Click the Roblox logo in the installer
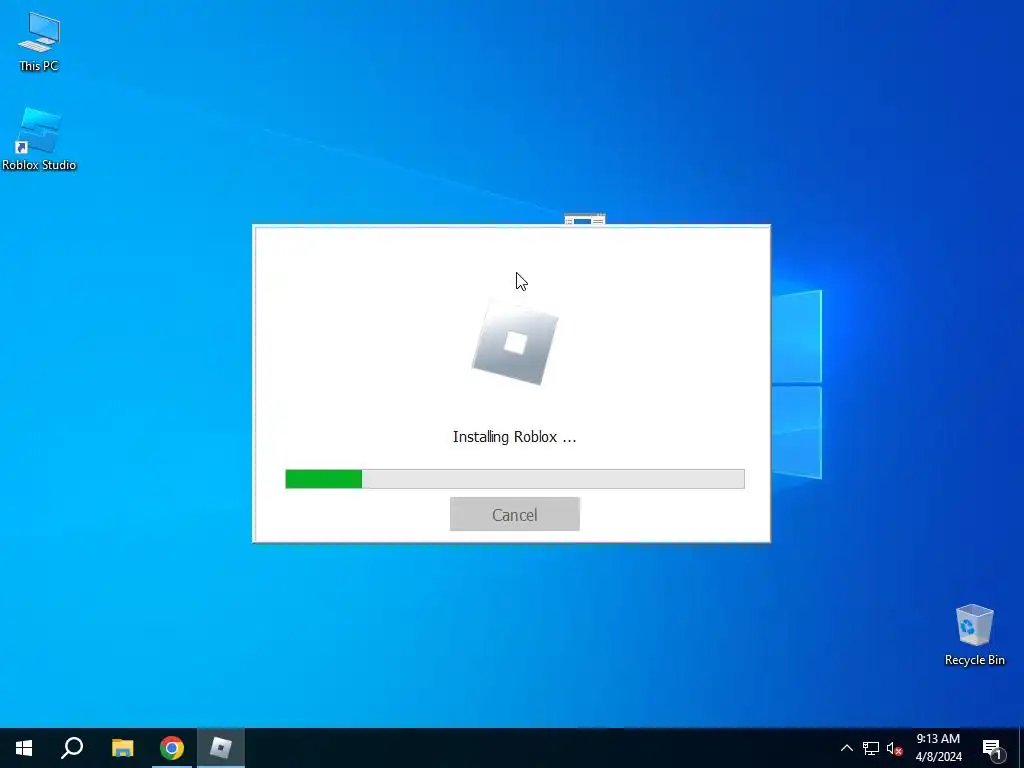 (x=515, y=343)
